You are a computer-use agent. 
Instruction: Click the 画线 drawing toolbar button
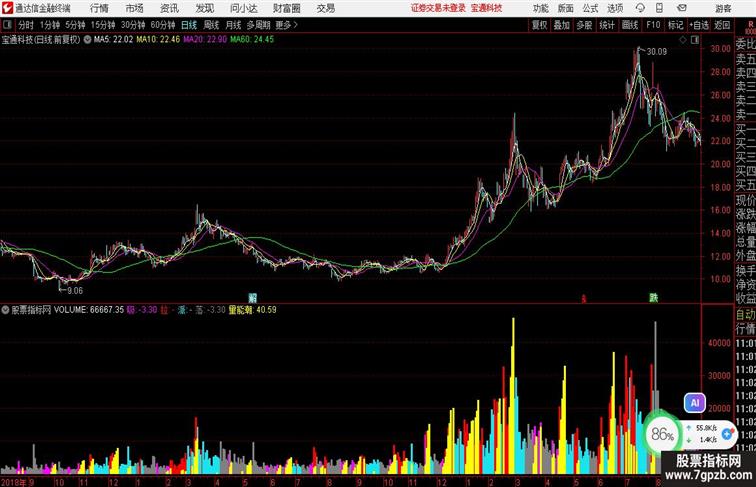[630, 25]
